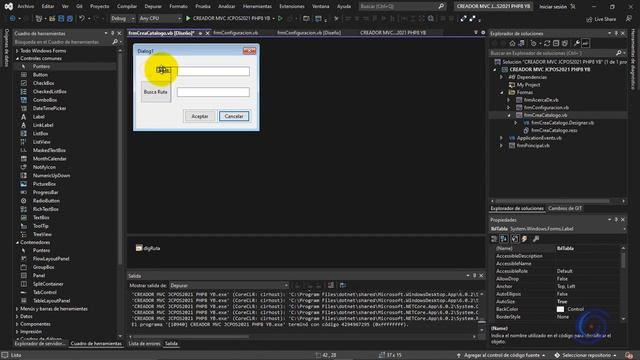This screenshot has height=360, width=640.
Task: Choose ComboBox control from toolbox
Action: point(45,100)
